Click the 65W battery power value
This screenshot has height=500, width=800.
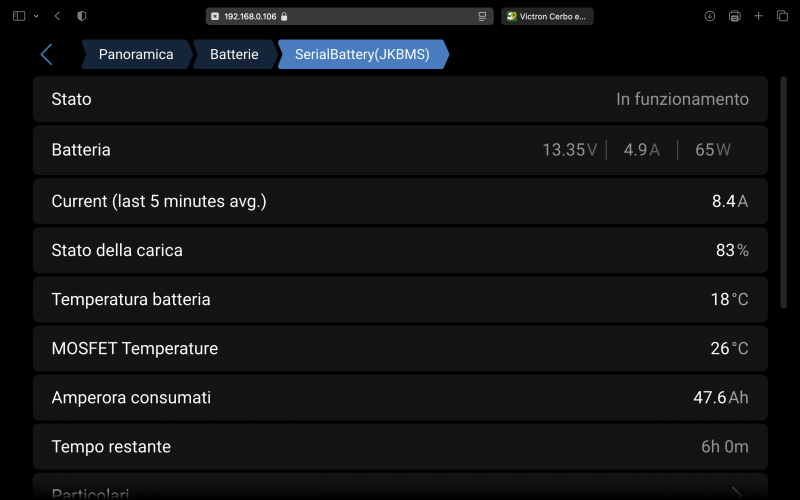click(x=713, y=150)
